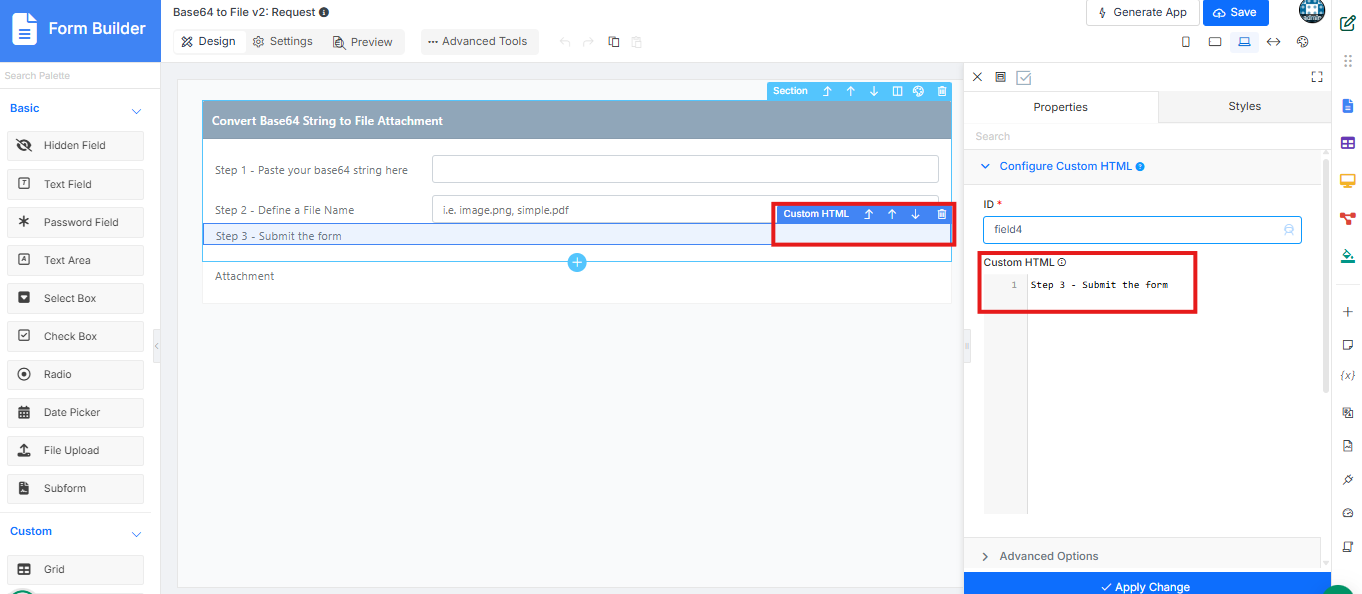Collapse the Basic palette category
This screenshot has height=594, width=1362.
coord(137,110)
